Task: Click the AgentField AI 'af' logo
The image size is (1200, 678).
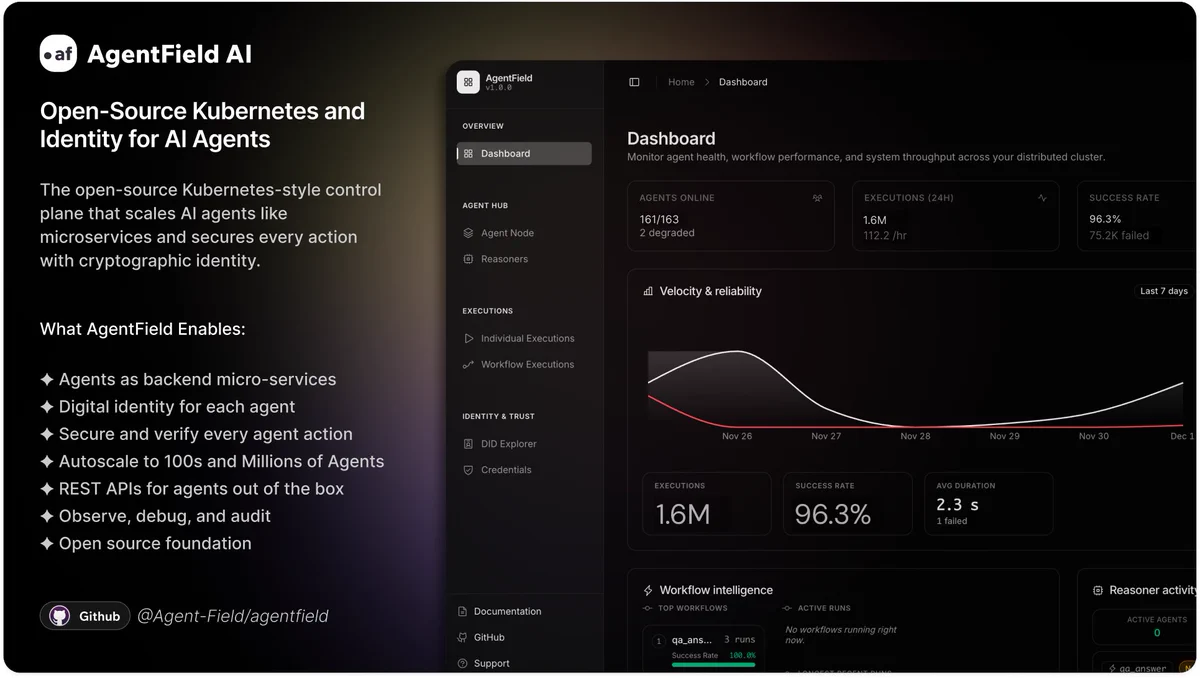Action: click(x=58, y=54)
